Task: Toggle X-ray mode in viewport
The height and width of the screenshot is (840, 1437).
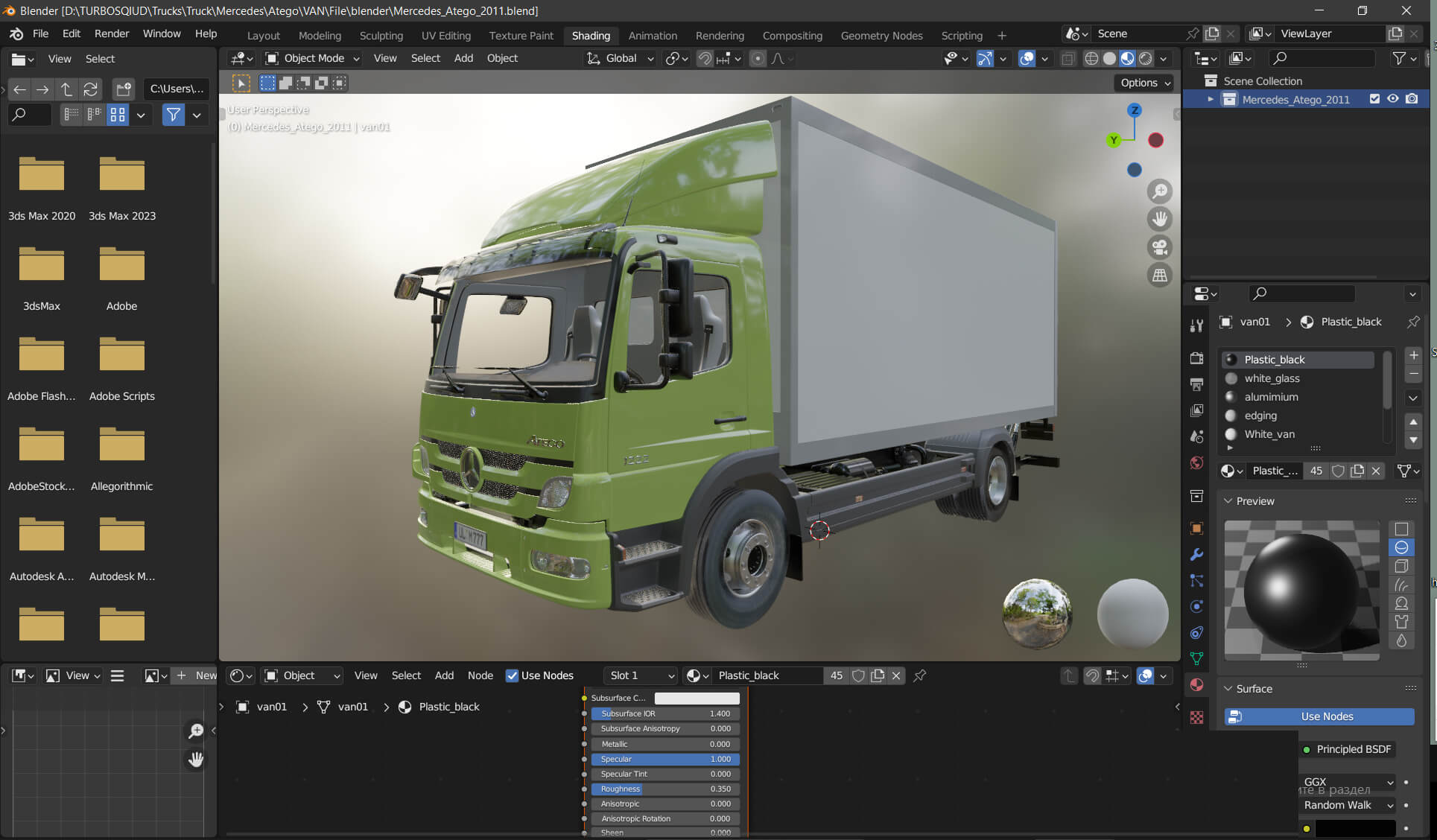Action: pyautogui.click(x=1068, y=58)
